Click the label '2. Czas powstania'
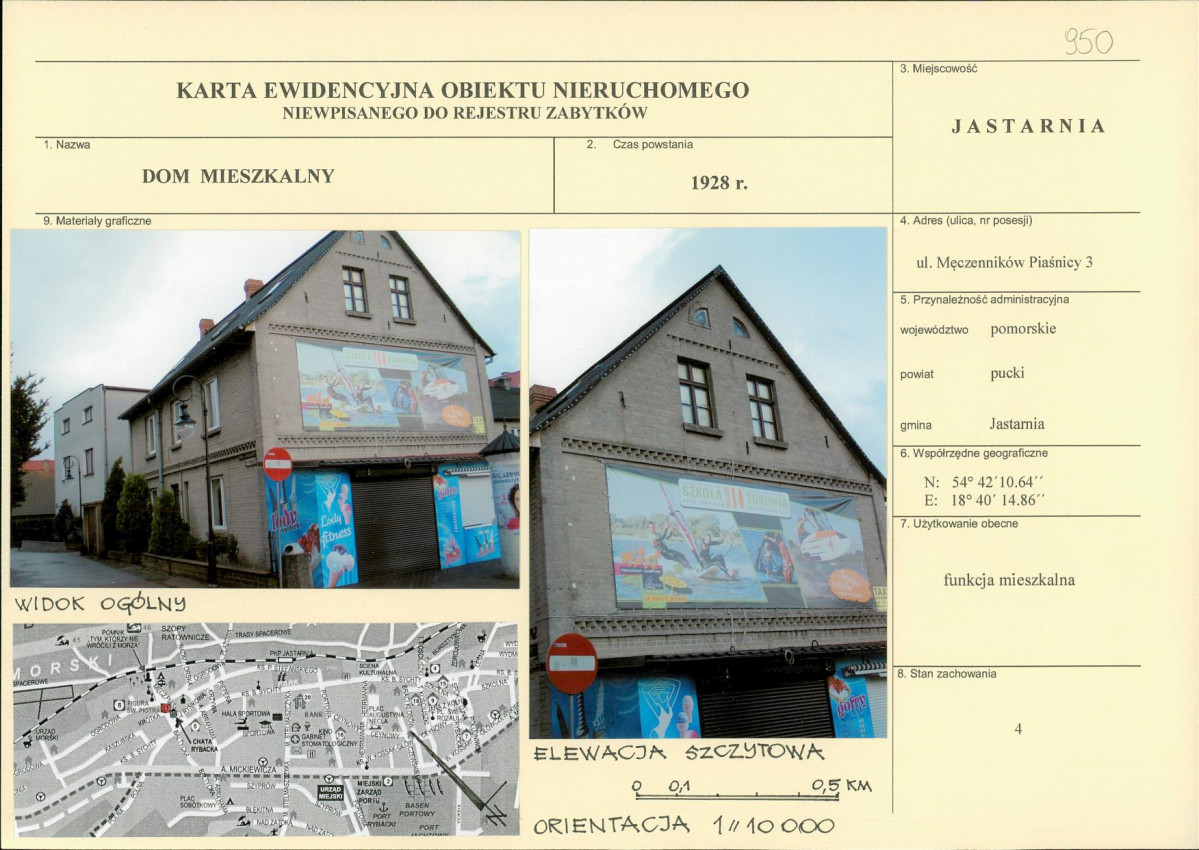The width and height of the screenshot is (1199, 850). [x=640, y=144]
